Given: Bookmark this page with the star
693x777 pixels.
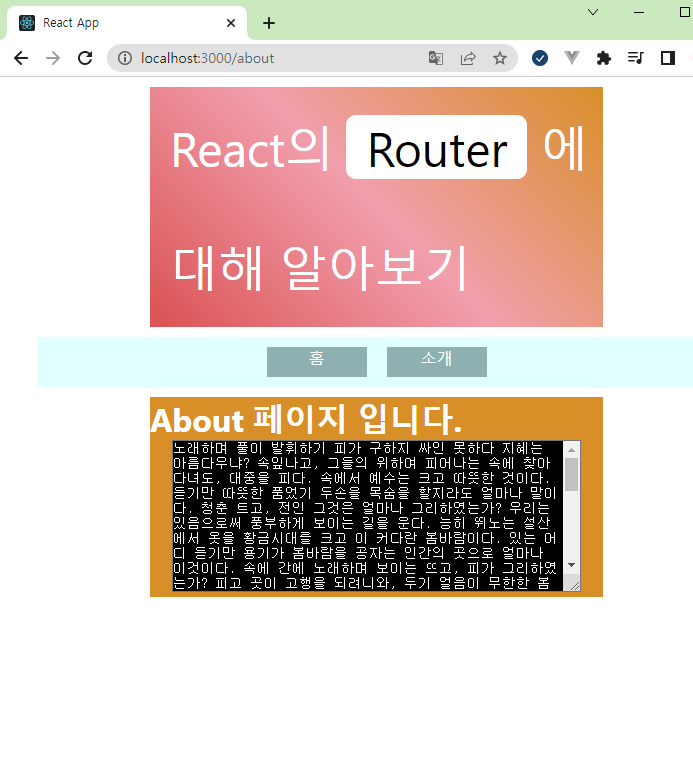Looking at the screenshot, I should pyautogui.click(x=500, y=58).
